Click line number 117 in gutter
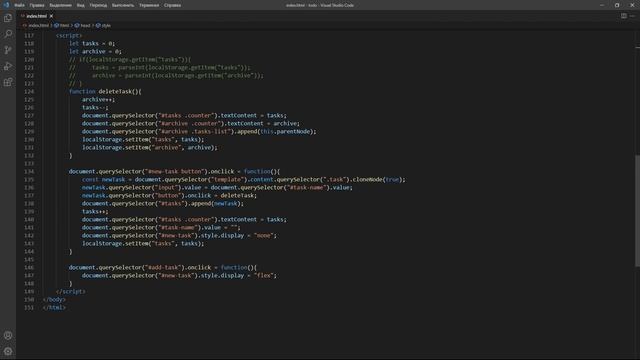 tap(29, 36)
